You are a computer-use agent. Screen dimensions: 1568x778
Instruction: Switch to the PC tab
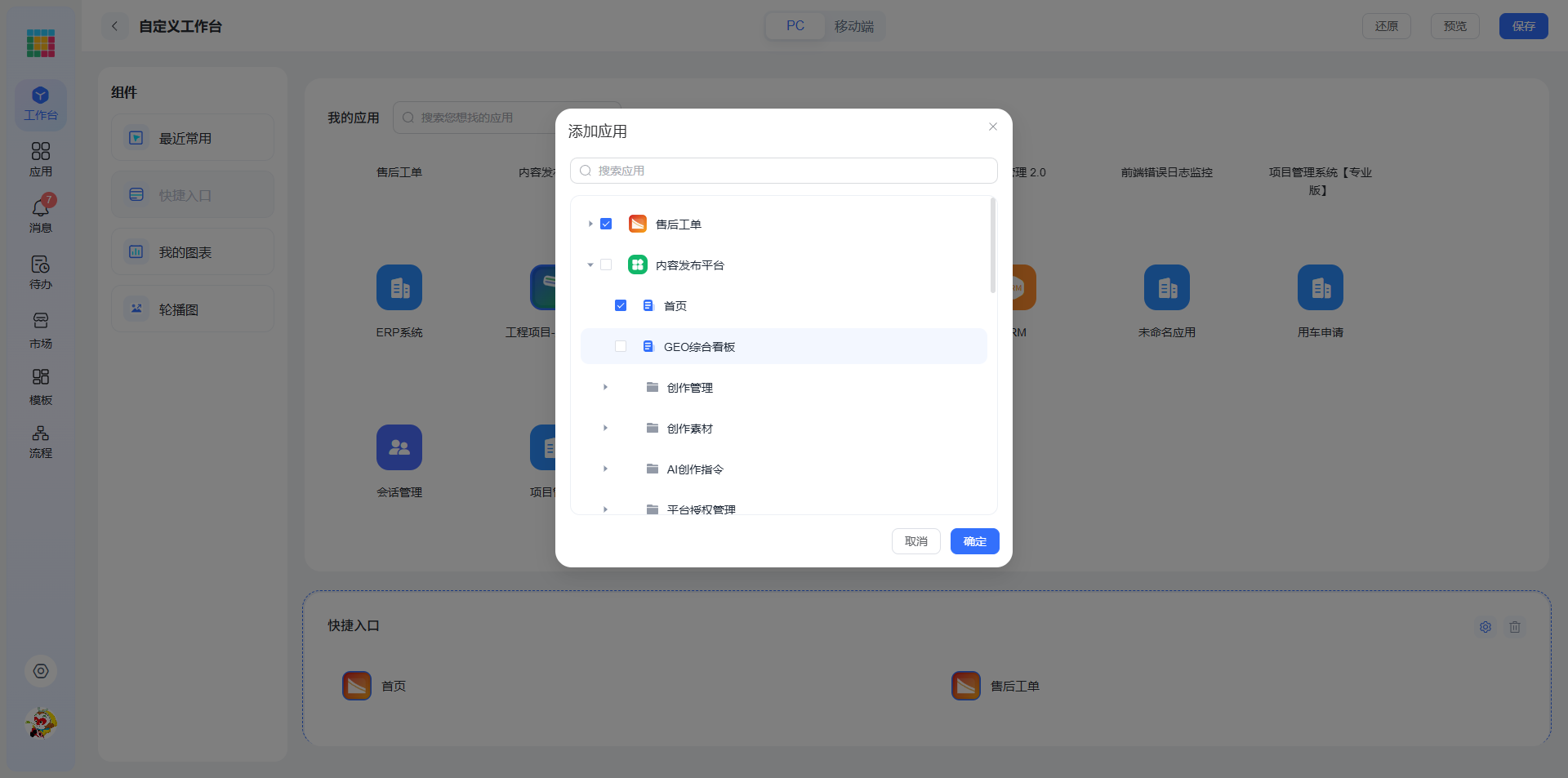tap(795, 26)
